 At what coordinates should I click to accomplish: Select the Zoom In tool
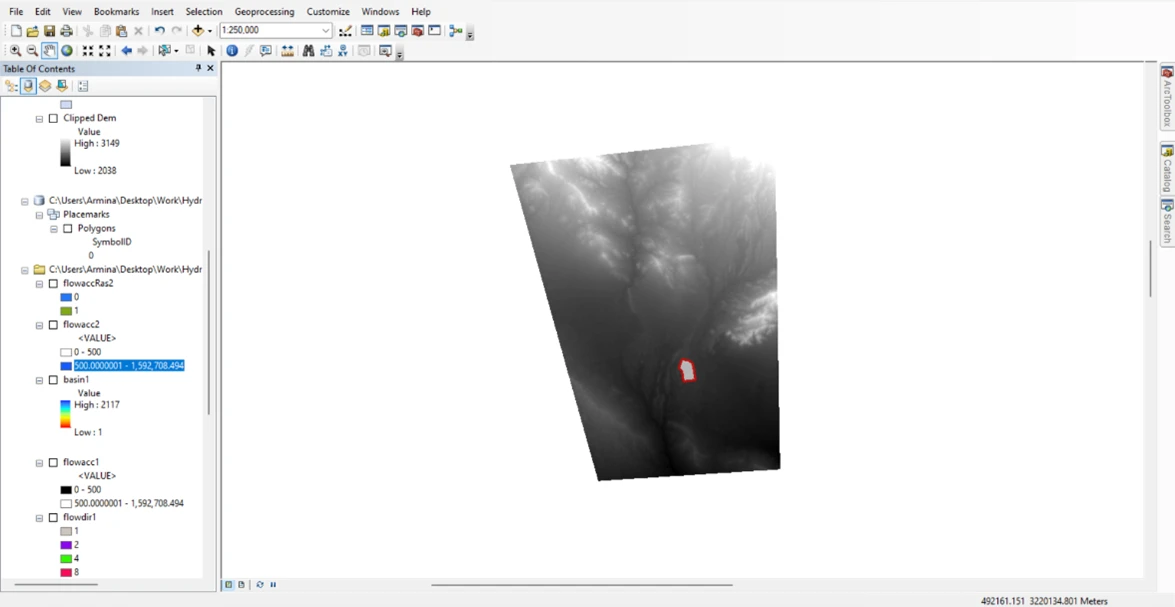pyautogui.click(x=15, y=50)
